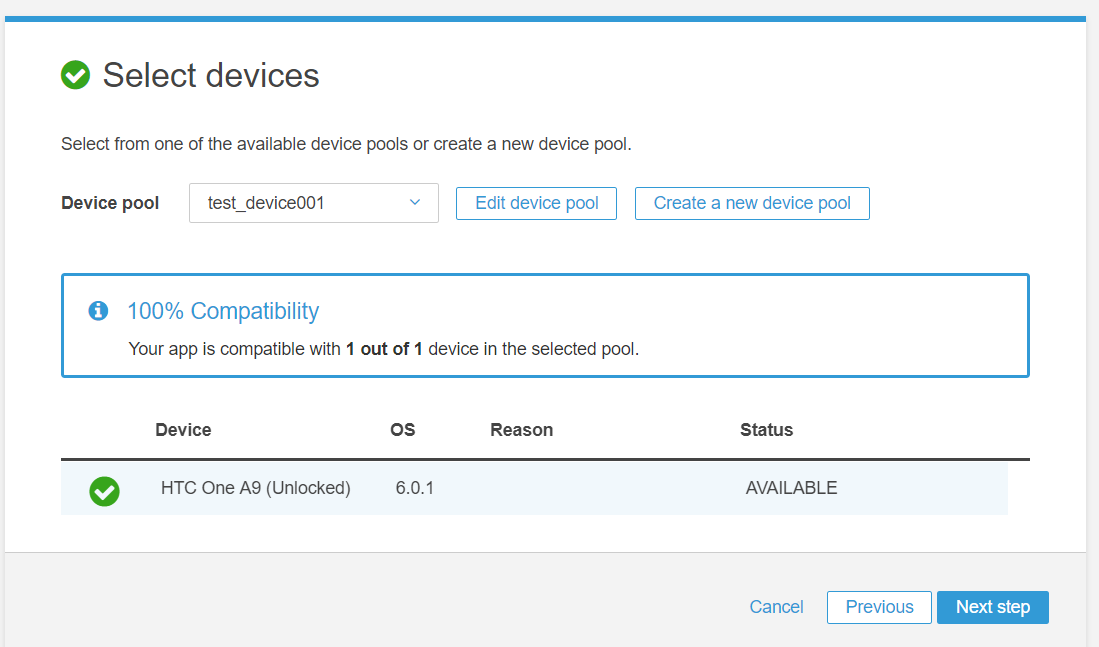
Task: Click the Status column header
Action: (x=766, y=429)
